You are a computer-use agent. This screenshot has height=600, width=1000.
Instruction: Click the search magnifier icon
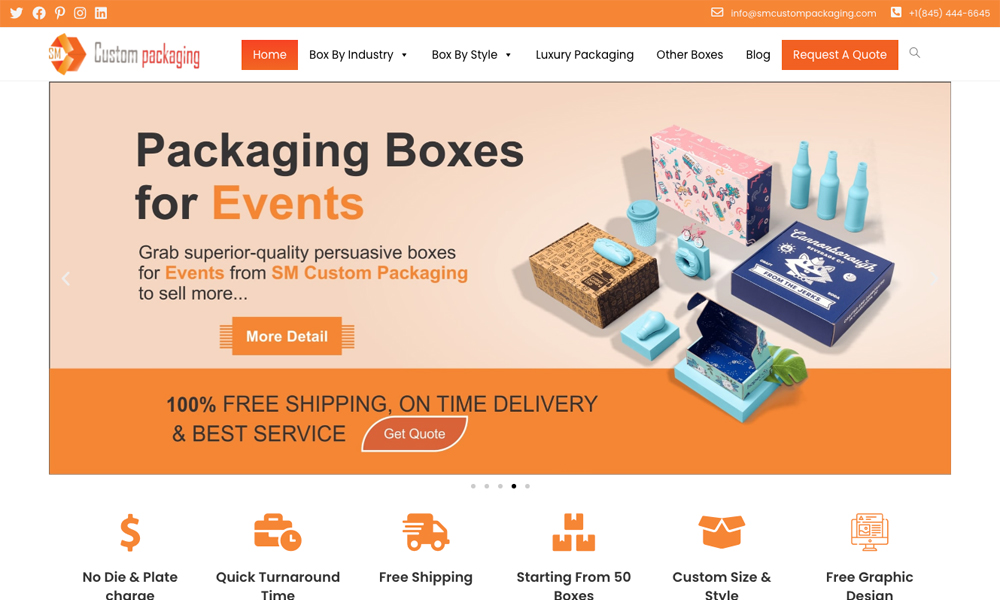click(x=915, y=53)
